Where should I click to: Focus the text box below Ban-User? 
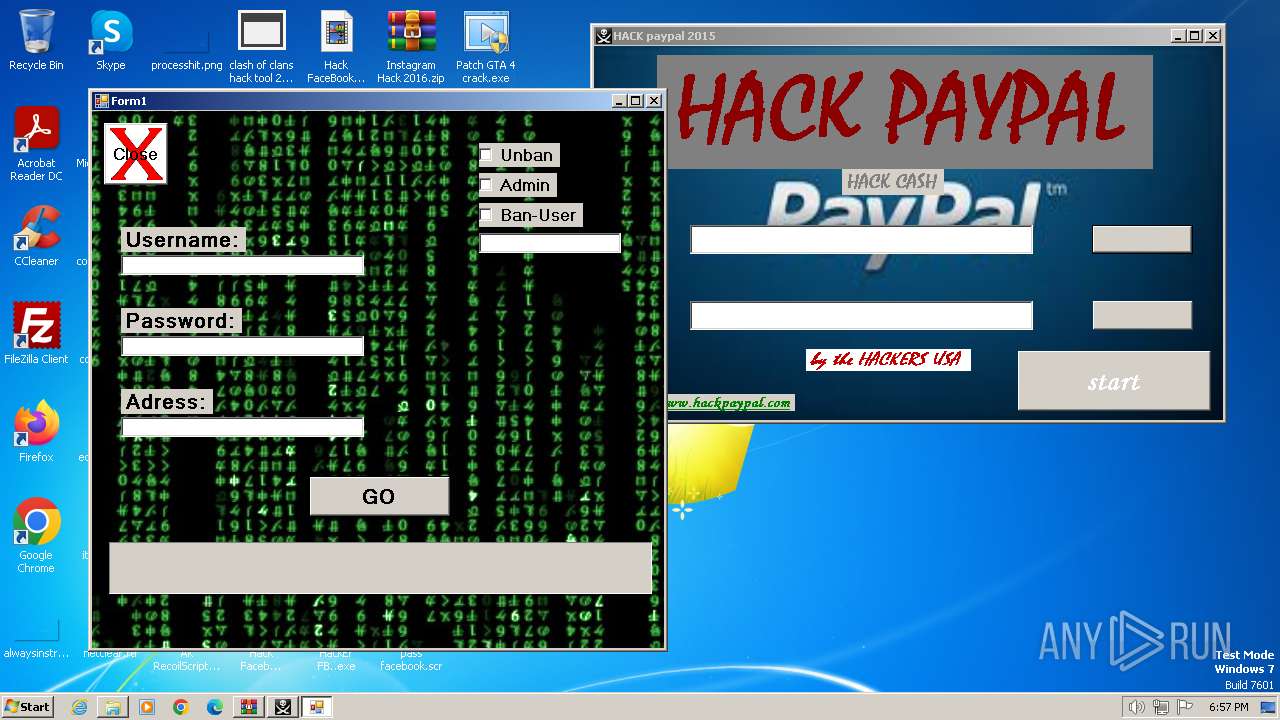coord(550,243)
